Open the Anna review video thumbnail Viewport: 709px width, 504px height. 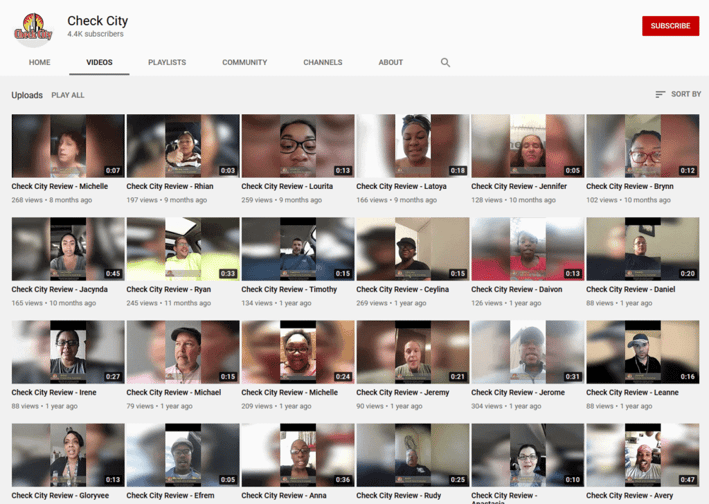point(298,455)
